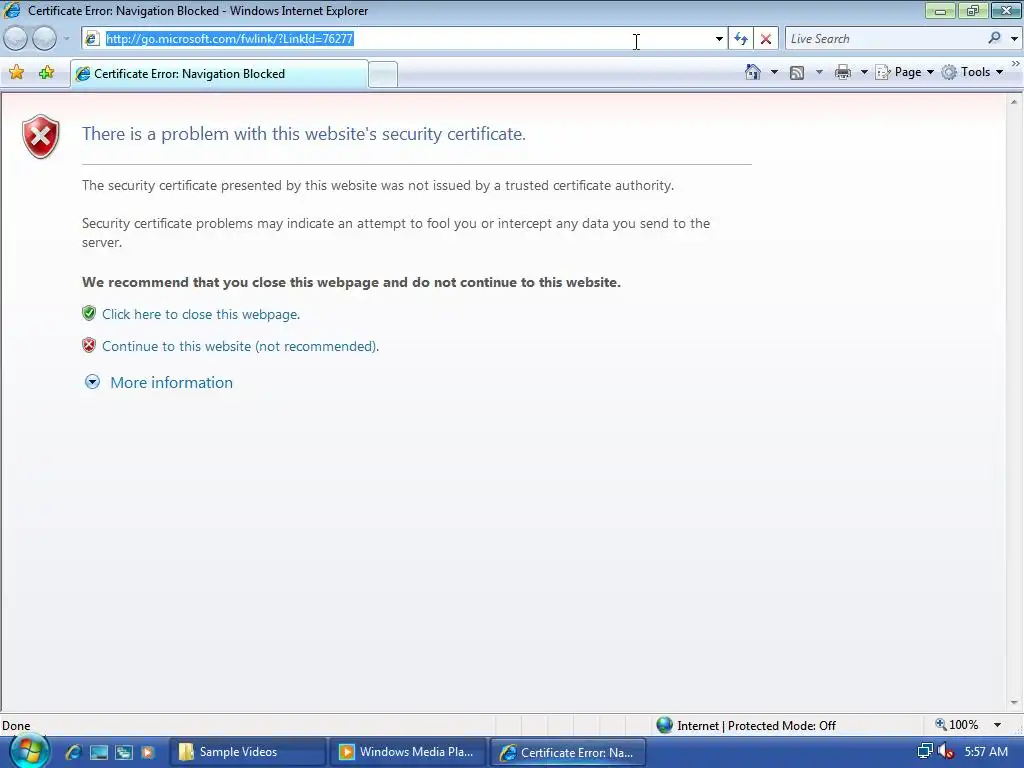The height and width of the screenshot is (768, 1024).
Task: Open the Feeds dropdown arrow
Action: 819,72
